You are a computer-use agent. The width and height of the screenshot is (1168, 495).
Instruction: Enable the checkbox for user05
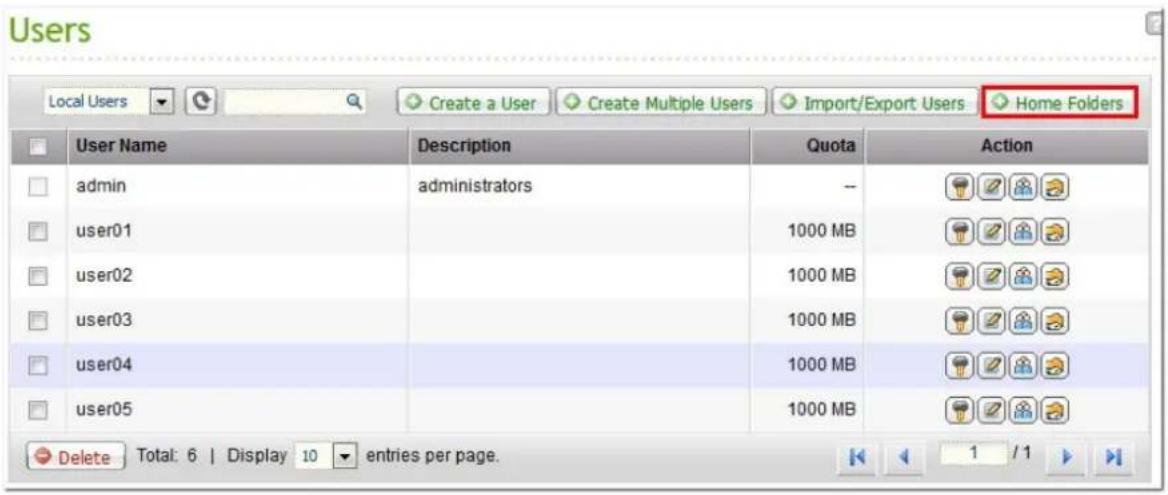coord(37,410)
